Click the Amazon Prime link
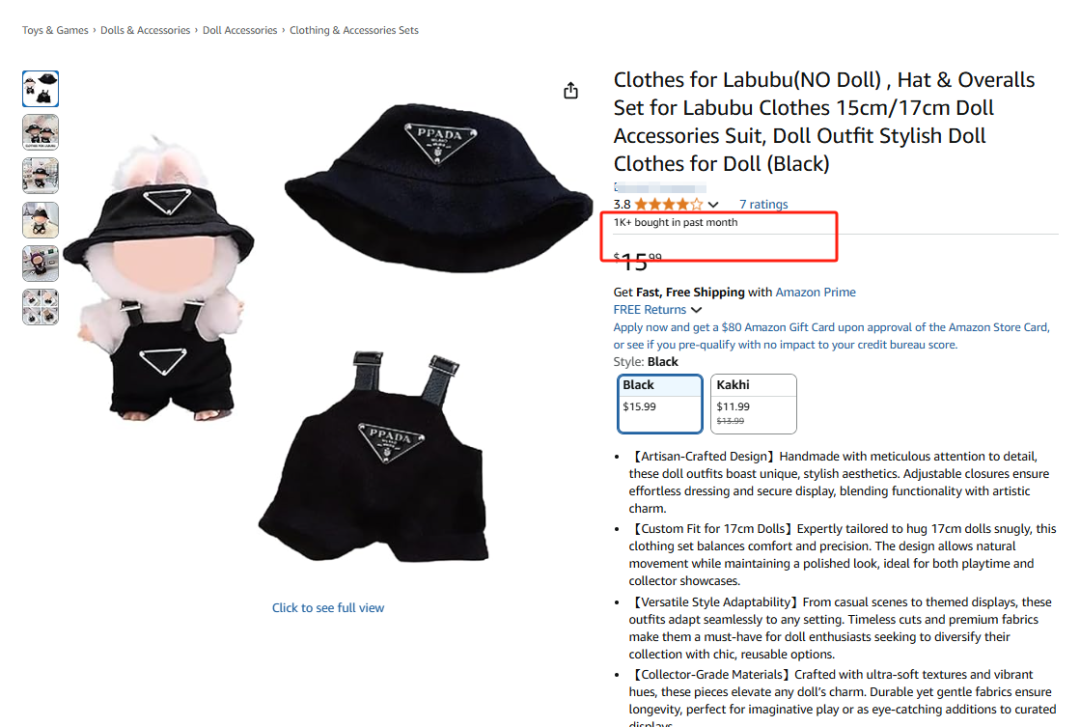 (816, 292)
